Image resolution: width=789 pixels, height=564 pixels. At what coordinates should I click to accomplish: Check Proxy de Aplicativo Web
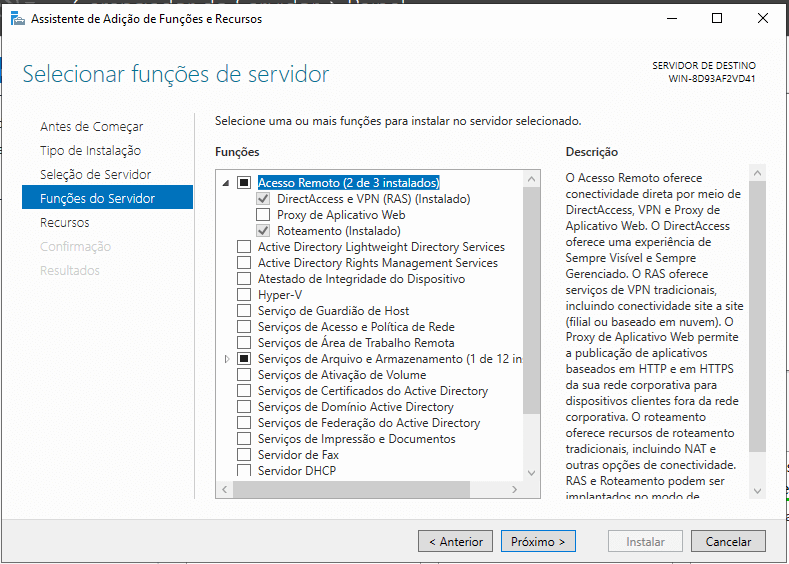263,215
